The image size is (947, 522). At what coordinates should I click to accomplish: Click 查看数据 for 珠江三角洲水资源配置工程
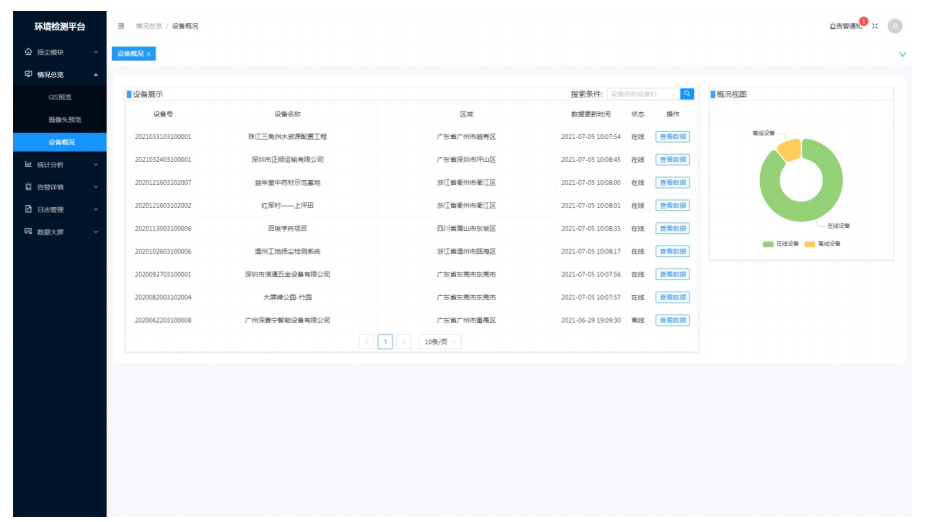click(672, 137)
